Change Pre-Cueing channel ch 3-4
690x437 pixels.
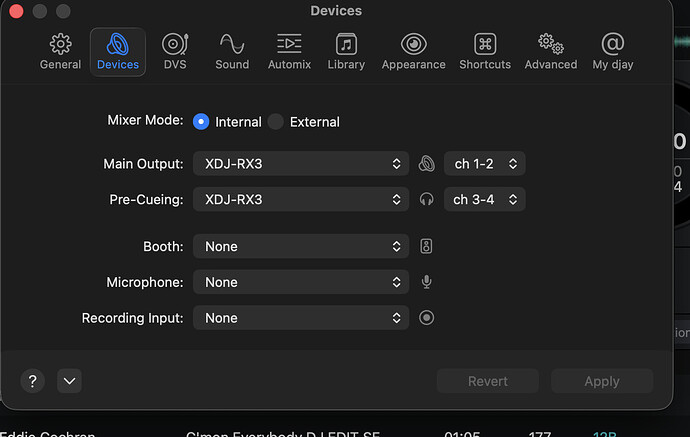[485, 200]
